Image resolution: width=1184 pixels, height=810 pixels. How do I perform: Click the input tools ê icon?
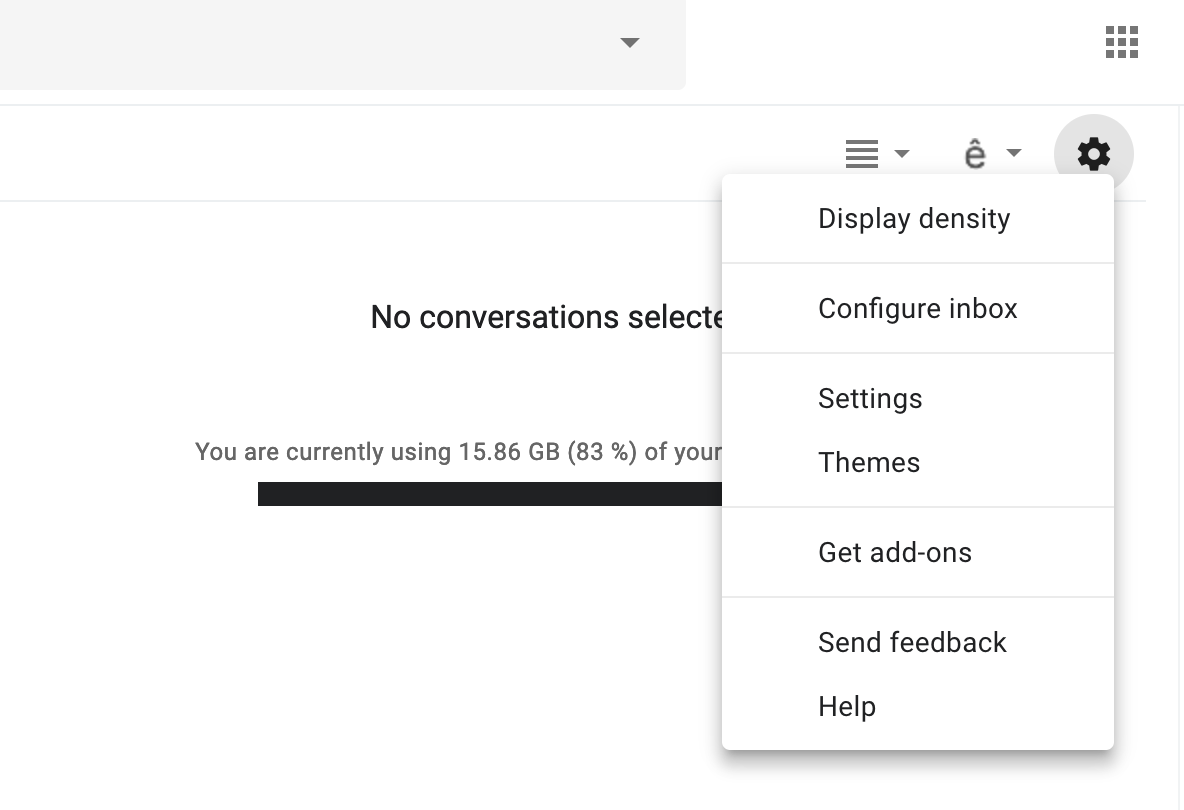(x=975, y=154)
